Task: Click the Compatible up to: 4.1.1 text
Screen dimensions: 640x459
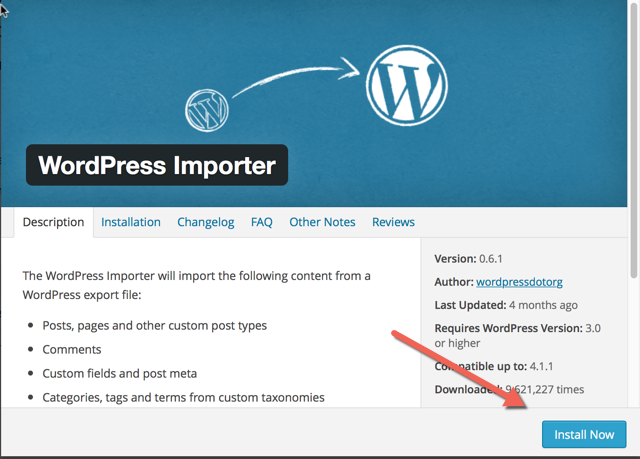Action: tap(494, 366)
